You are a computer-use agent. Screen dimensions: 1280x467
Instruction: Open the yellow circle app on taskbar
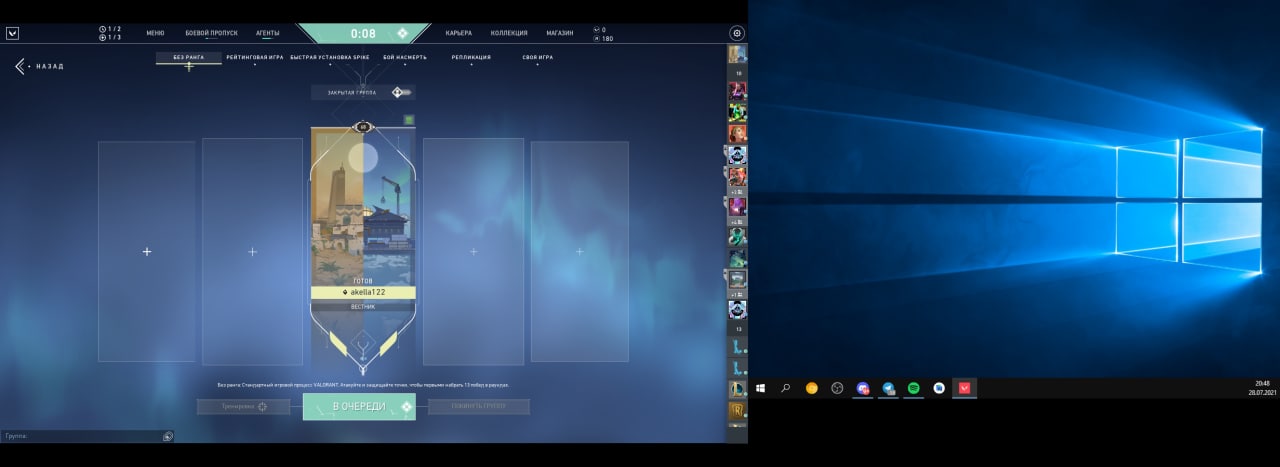tap(812, 388)
